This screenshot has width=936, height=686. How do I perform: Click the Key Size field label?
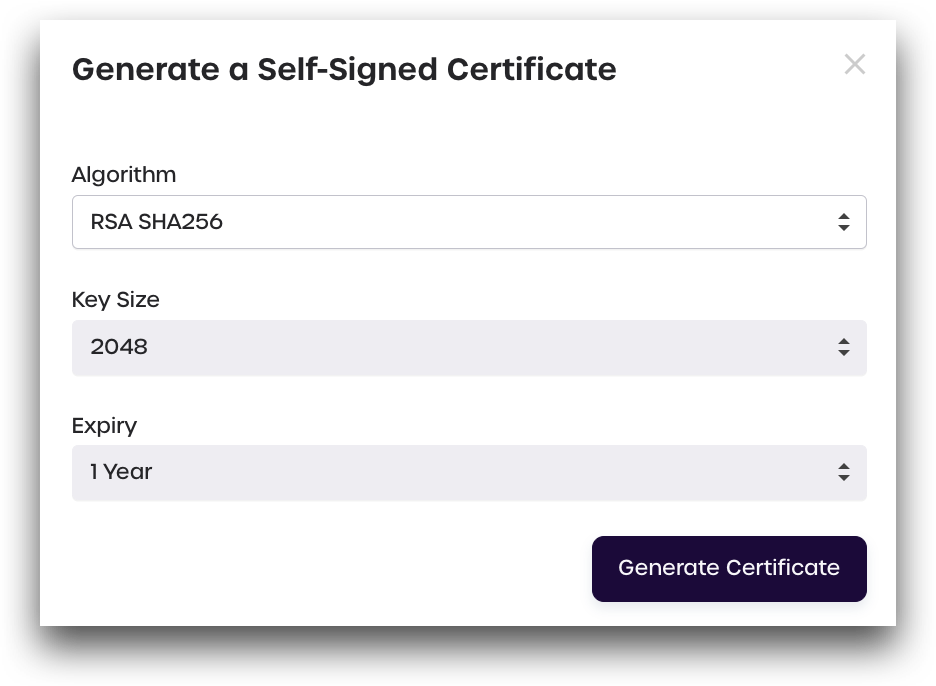tap(116, 300)
